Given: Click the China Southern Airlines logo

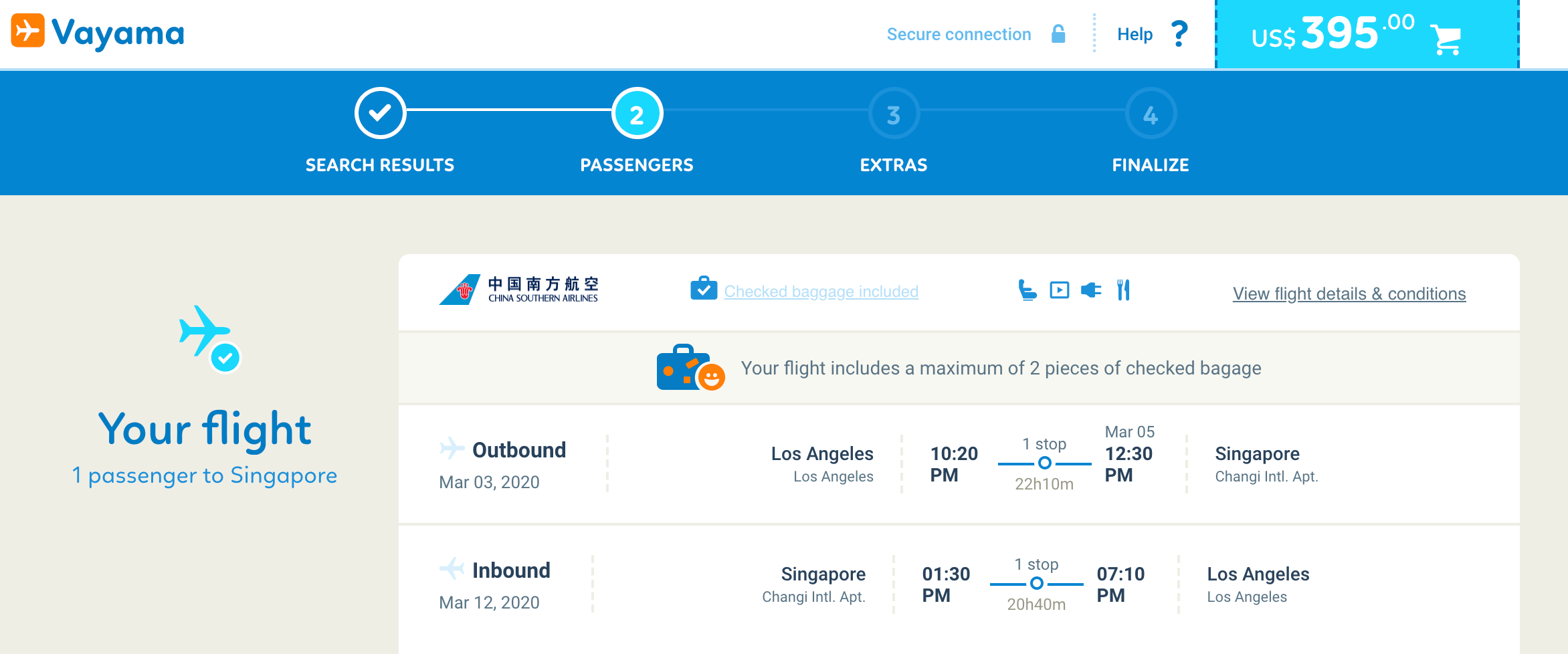Looking at the screenshot, I should (519, 290).
